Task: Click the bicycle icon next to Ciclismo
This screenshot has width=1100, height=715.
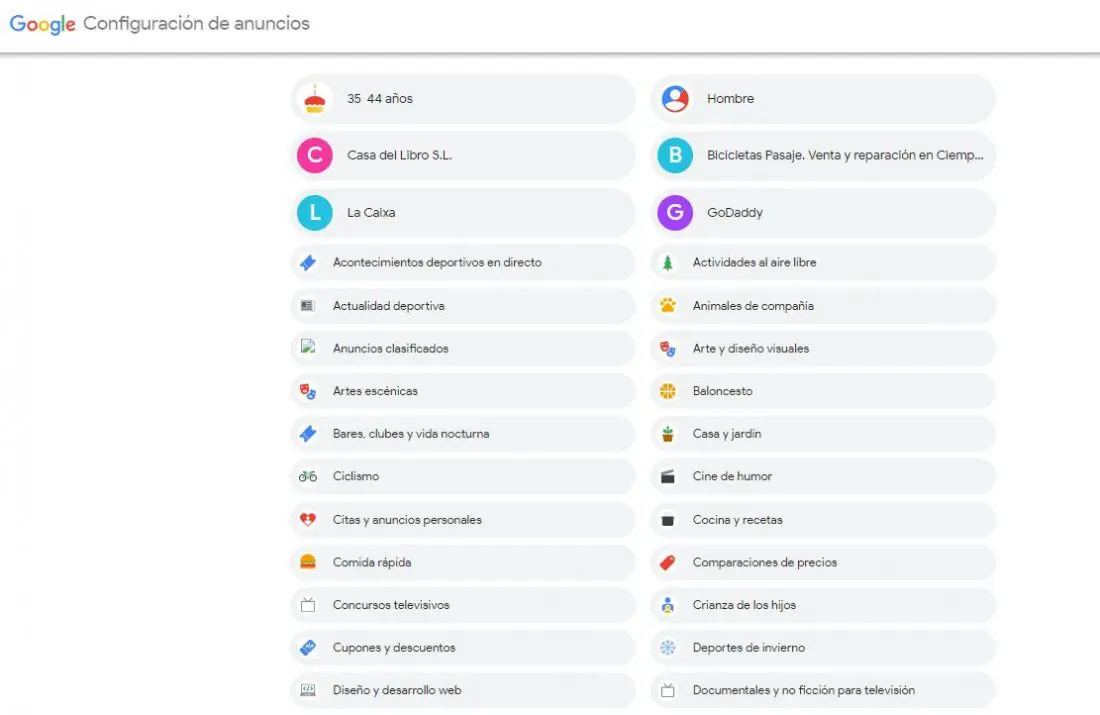Action: click(308, 476)
